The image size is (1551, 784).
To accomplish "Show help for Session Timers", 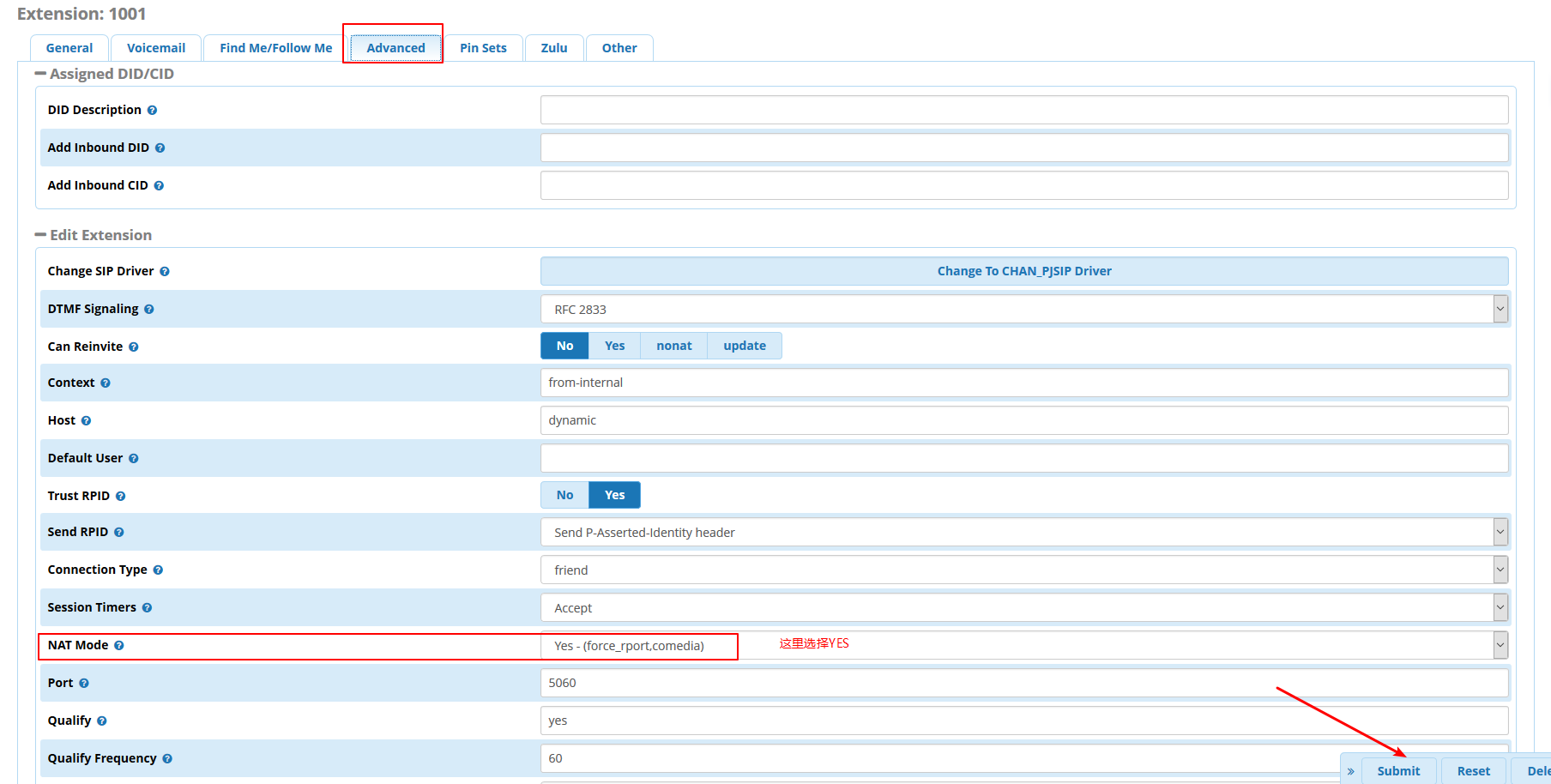I will pyautogui.click(x=147, y=608).
